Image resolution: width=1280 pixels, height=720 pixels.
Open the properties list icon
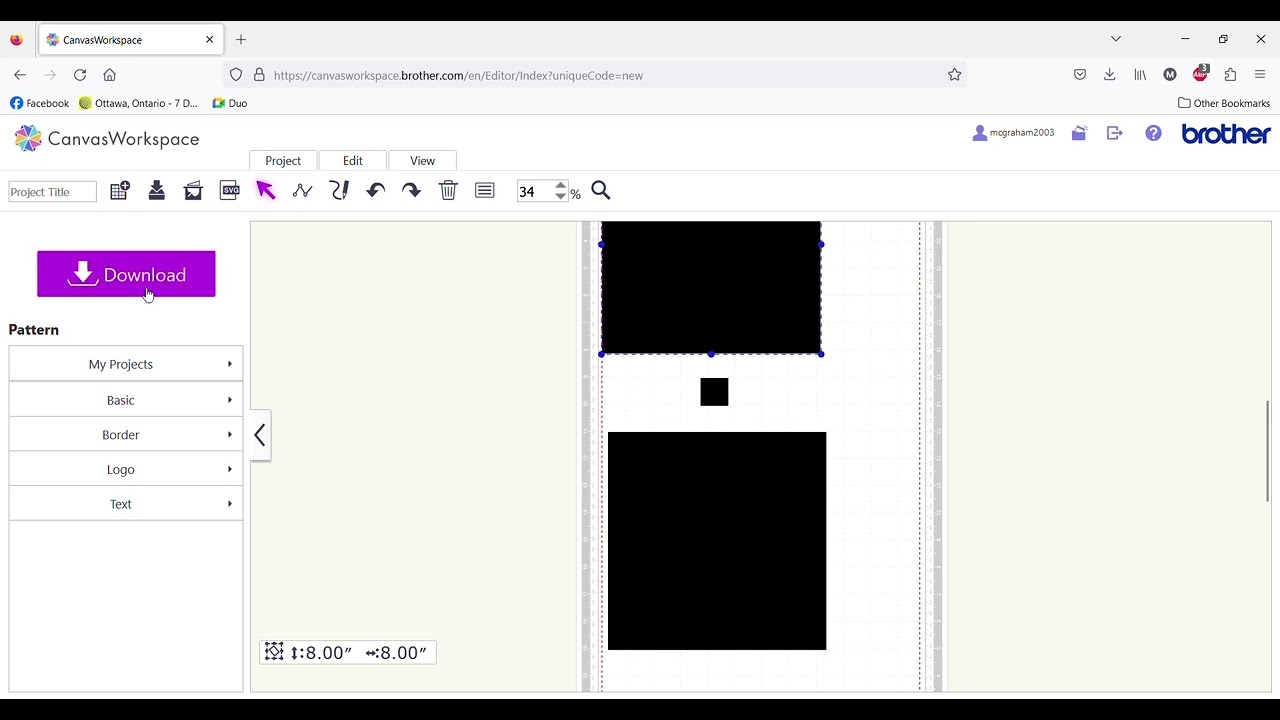[485, 191]
